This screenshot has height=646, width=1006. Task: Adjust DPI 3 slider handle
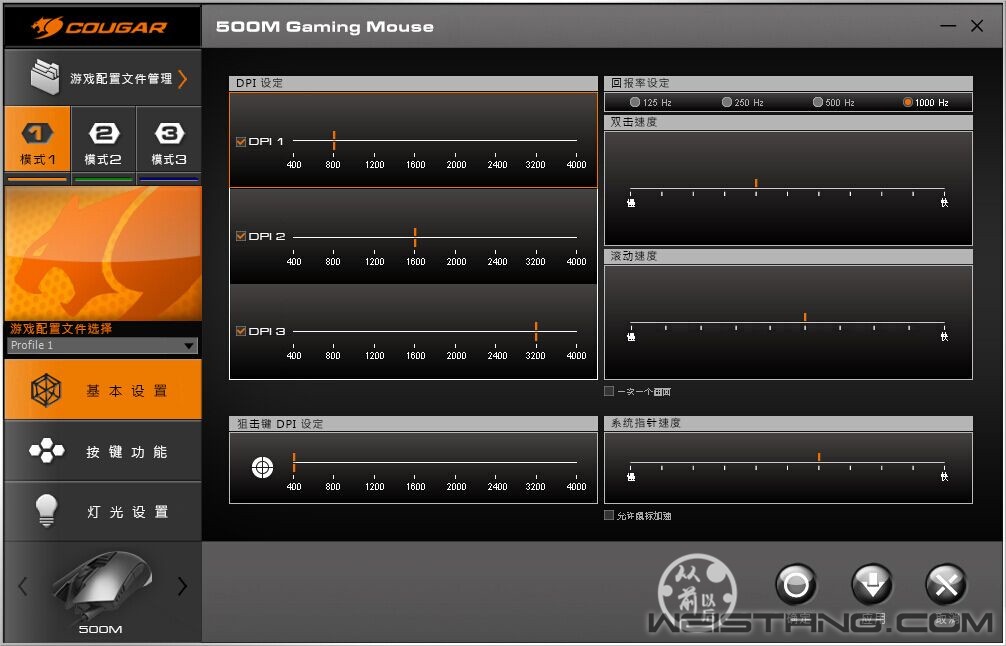pyautogui.click(x=536, y=331)
